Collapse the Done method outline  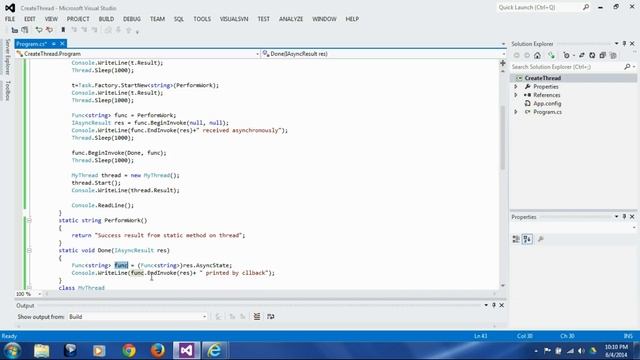(x=29, y=251)
